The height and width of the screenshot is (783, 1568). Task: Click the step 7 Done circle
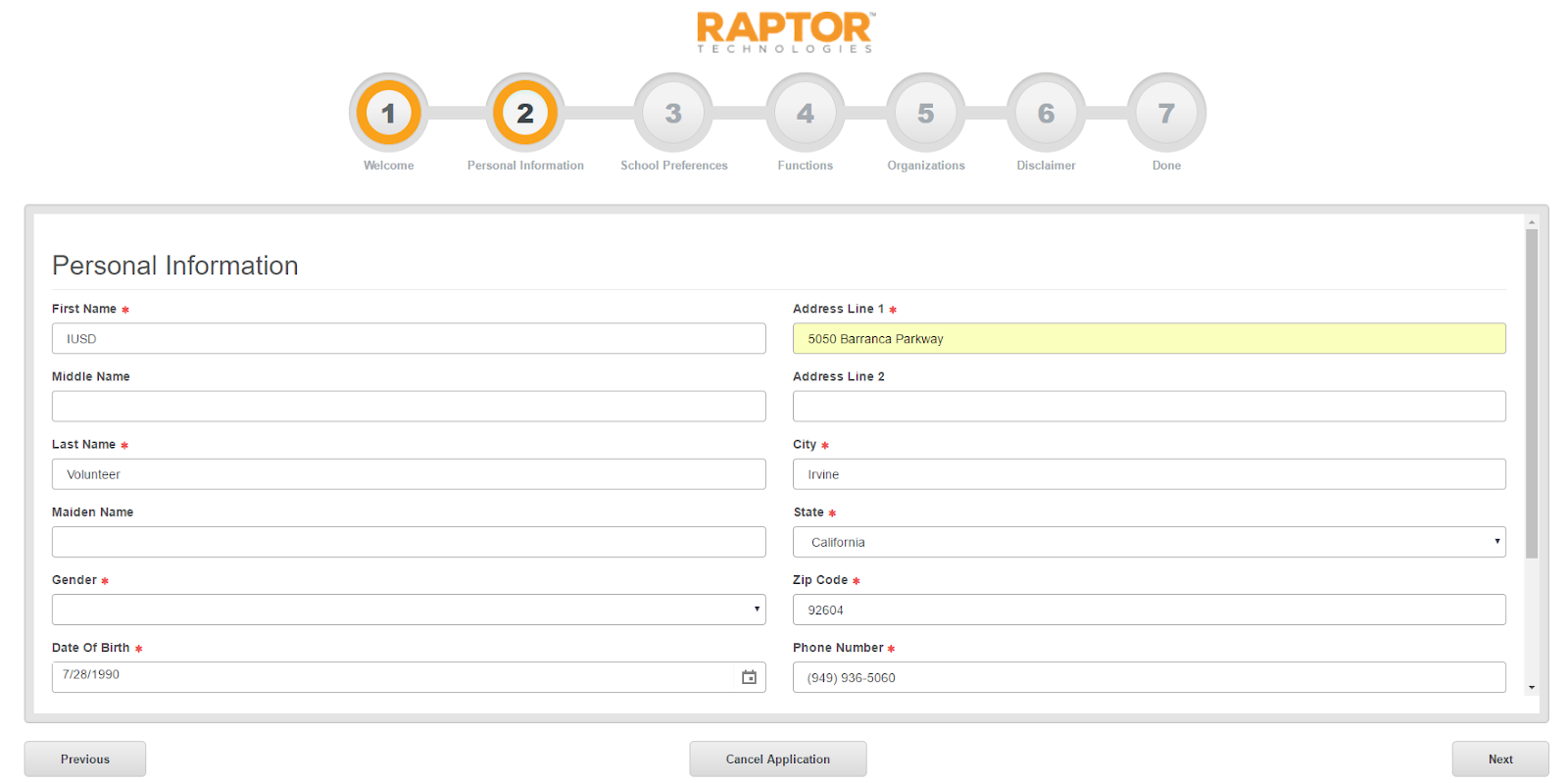coord(1166,114)
